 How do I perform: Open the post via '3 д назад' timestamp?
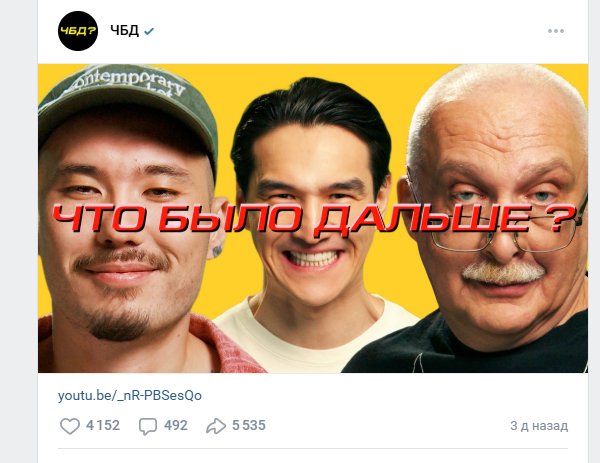(539, 426)
